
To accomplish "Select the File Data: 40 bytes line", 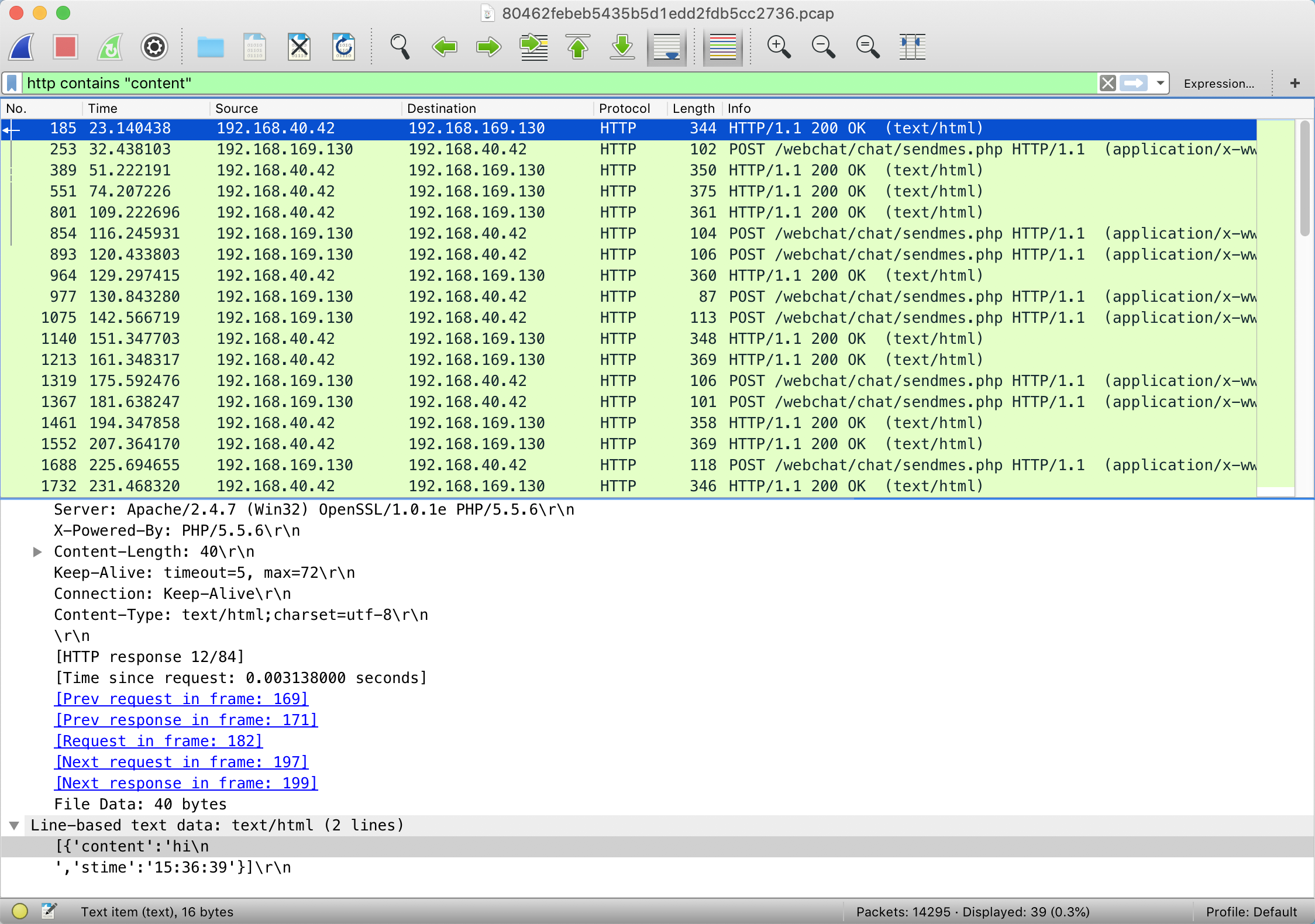I will (x=657, y=804).
